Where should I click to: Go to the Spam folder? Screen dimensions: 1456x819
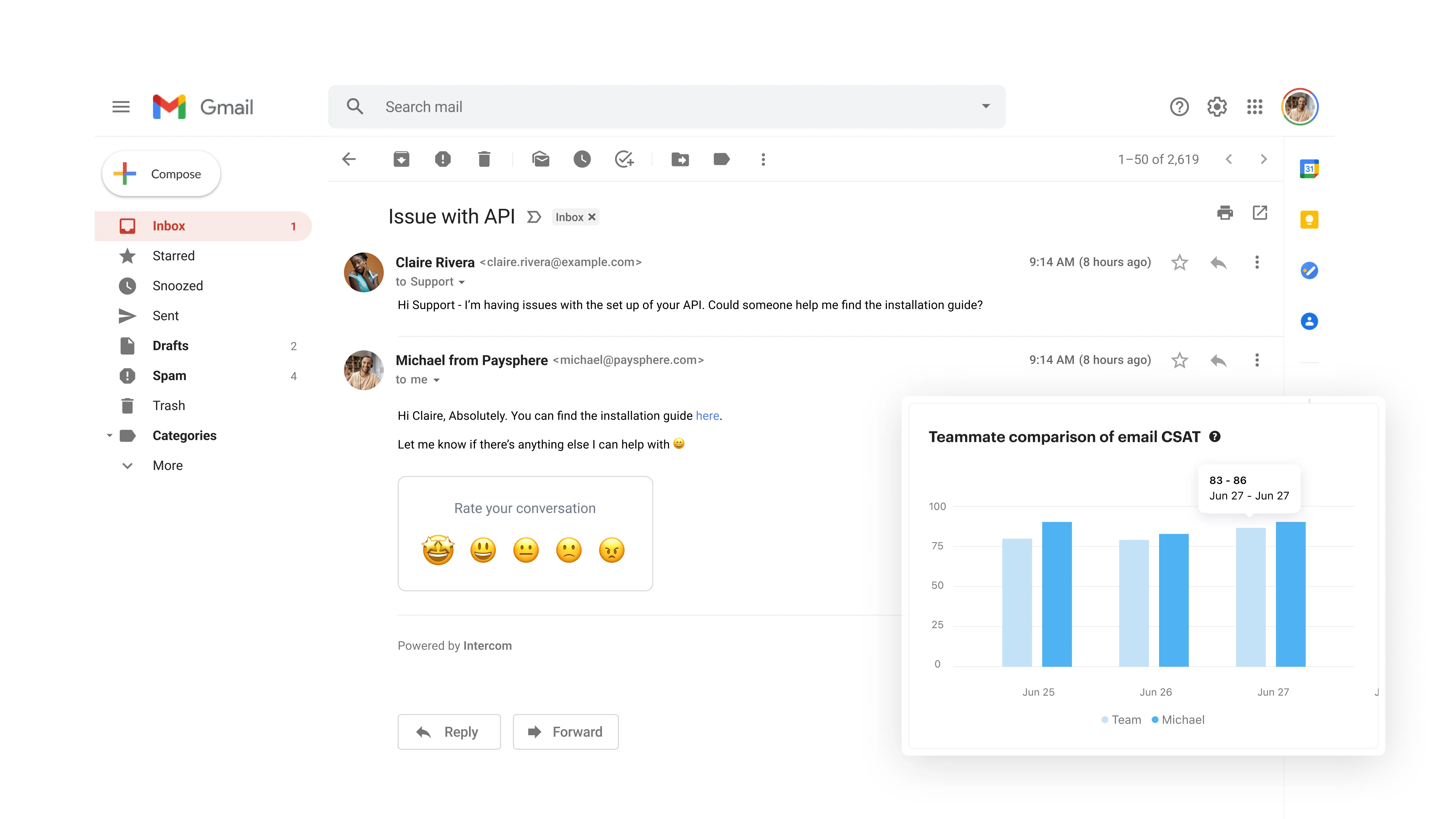point(169,376)
